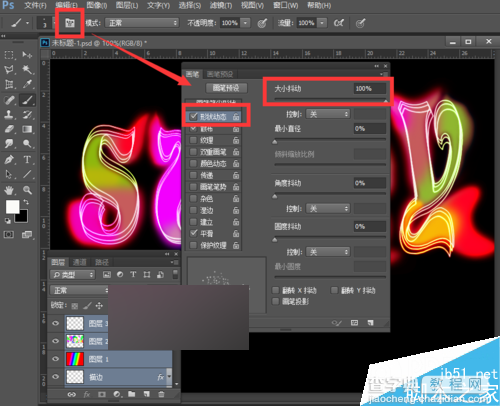Enable the 双重画笔 checkbox
Screen dimensions: 500x406
tap(193, 152)
